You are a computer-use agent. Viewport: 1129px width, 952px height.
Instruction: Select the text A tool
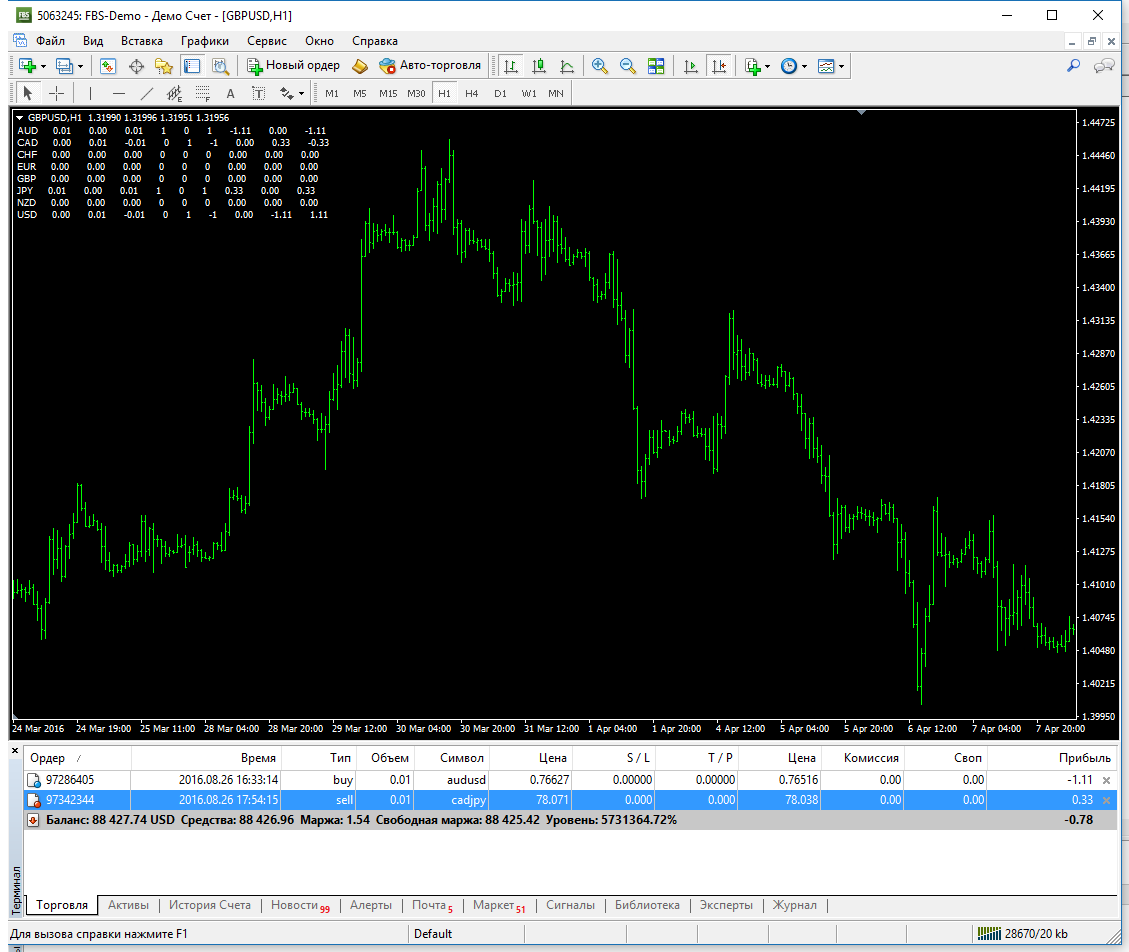pyautogui.click(x=230, y=93)
